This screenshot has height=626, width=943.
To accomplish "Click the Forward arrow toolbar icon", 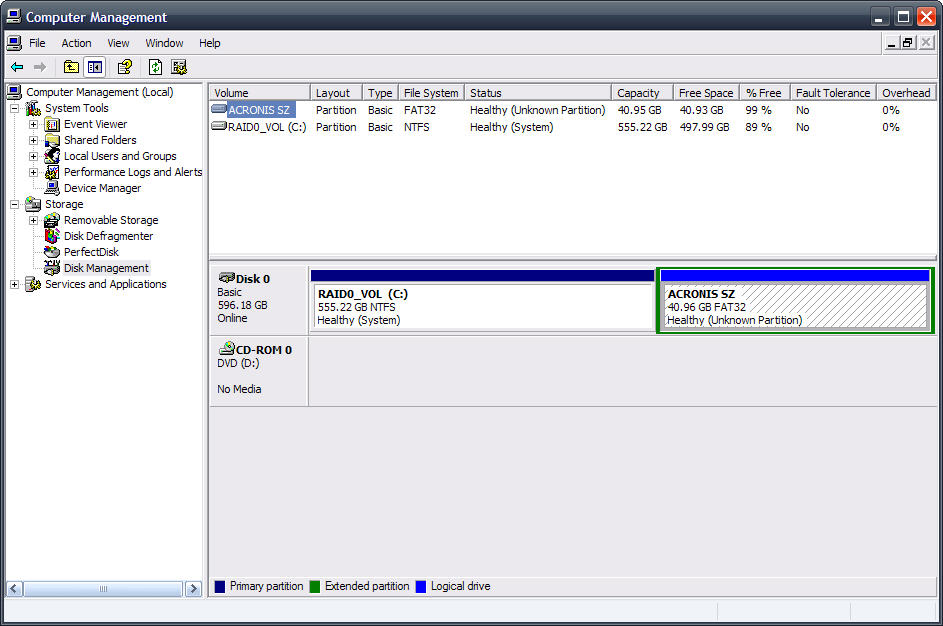I will 40,67.
